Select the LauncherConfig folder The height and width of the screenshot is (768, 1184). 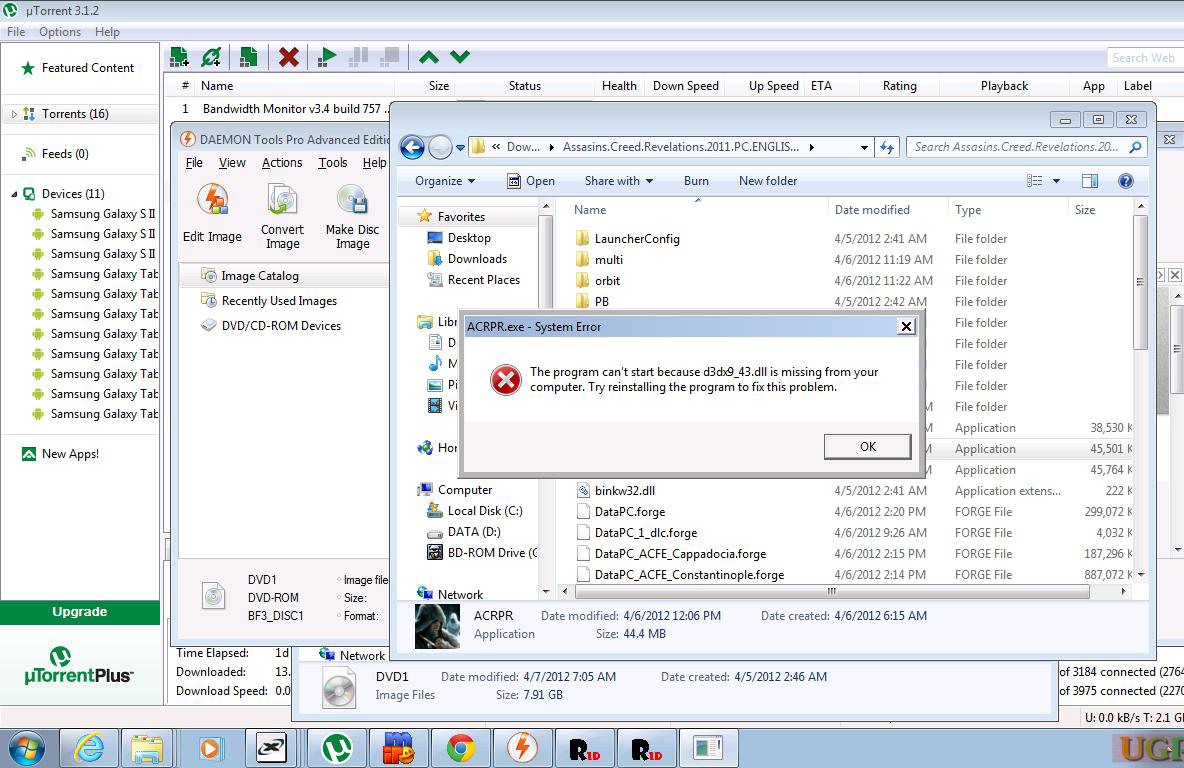(637, 239)
